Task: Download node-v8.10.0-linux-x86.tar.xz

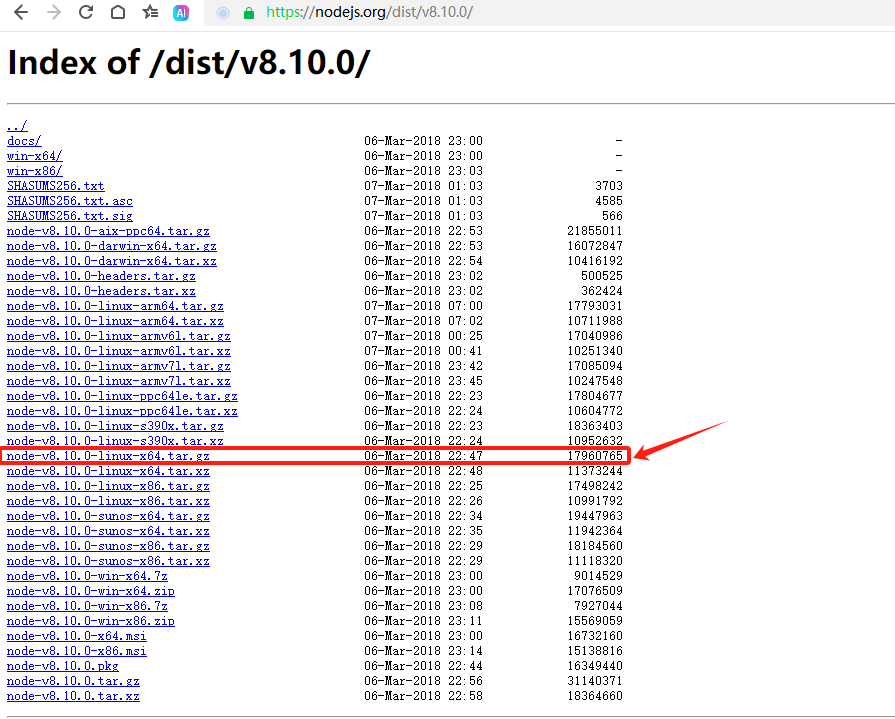Action: [108, 501]
